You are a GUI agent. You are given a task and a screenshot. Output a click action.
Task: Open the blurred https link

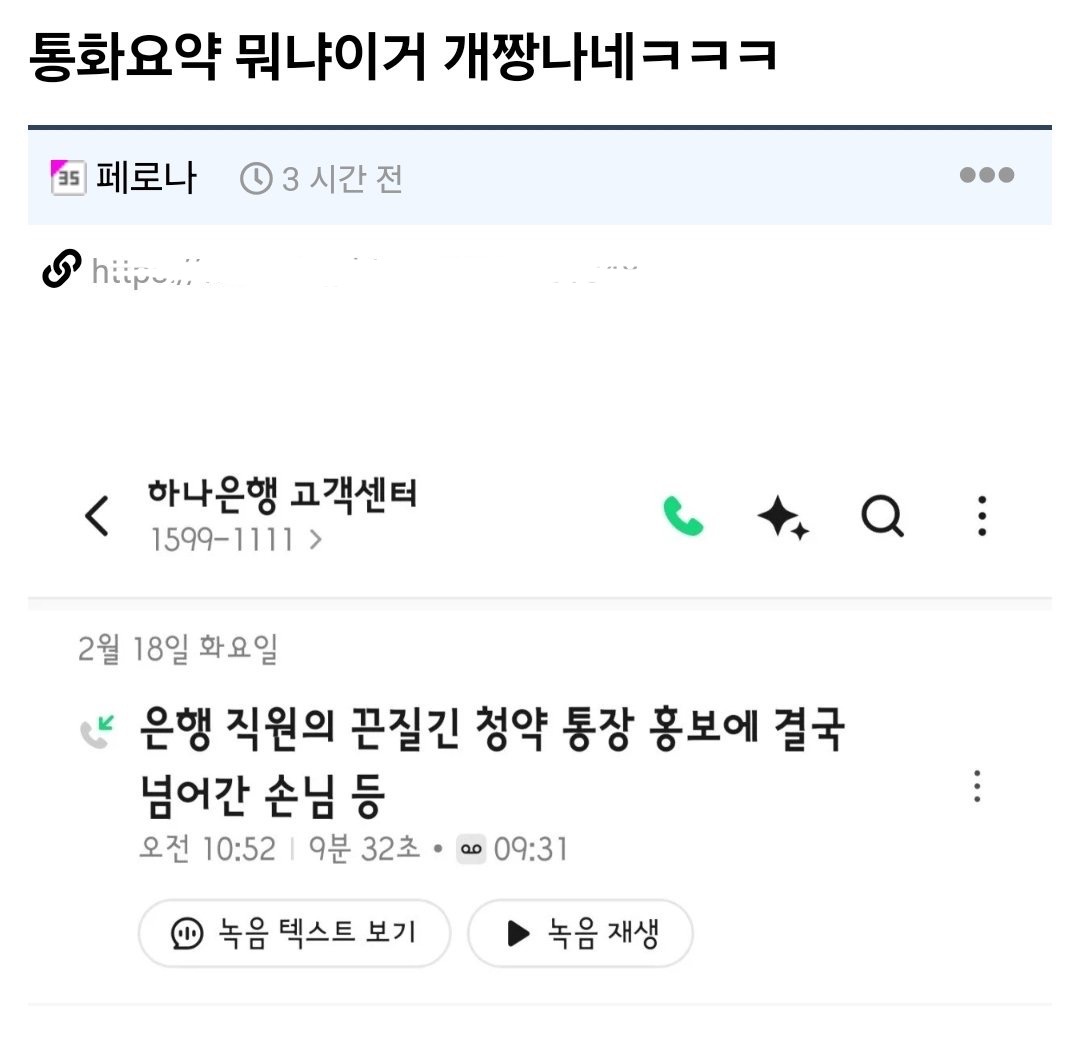[365, 271]
